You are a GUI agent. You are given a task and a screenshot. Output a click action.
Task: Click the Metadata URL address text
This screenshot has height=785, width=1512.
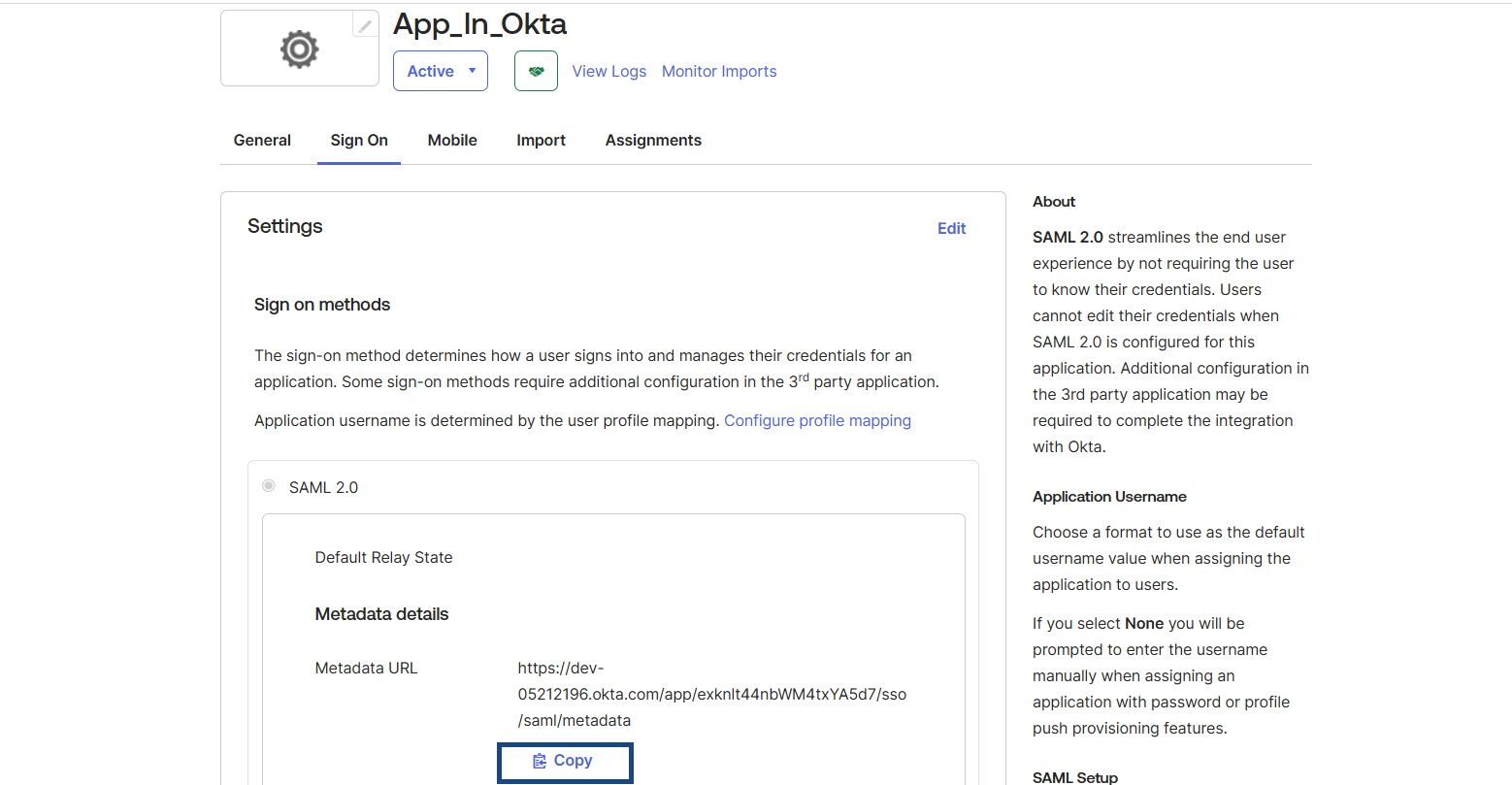710,694
